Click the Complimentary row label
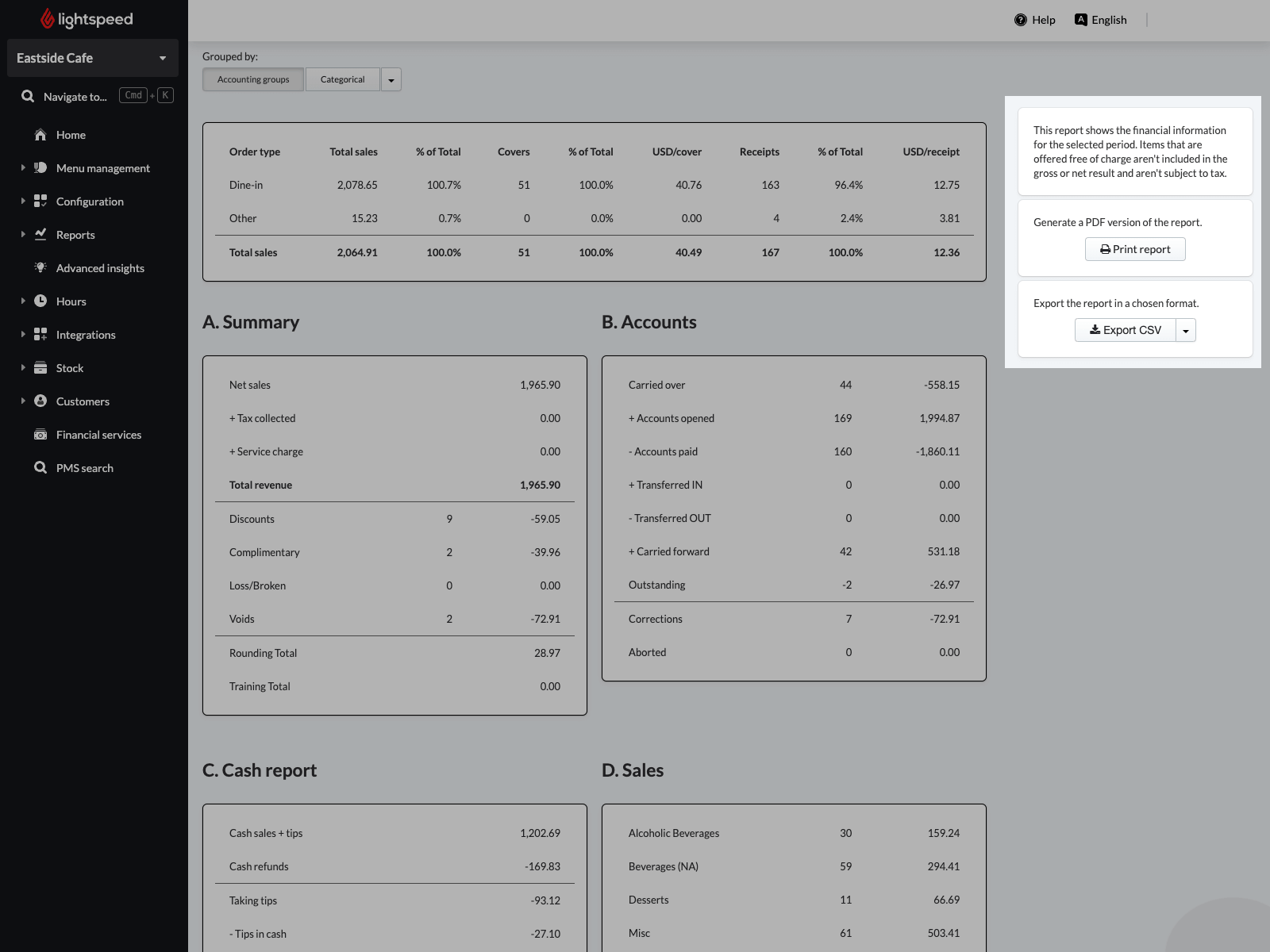1270x952 pixels. tap(264, 552)
